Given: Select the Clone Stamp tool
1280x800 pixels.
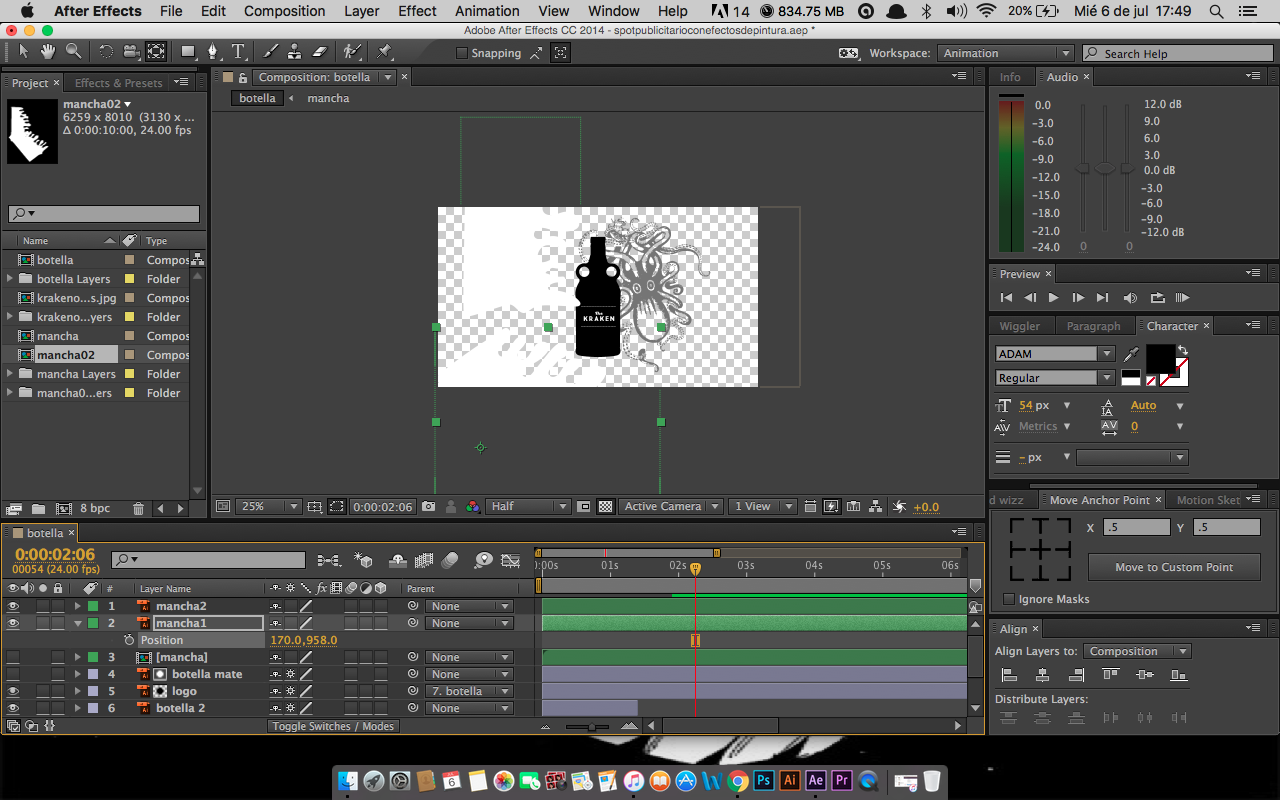Looking at the screenshot, I should (295, 51).
